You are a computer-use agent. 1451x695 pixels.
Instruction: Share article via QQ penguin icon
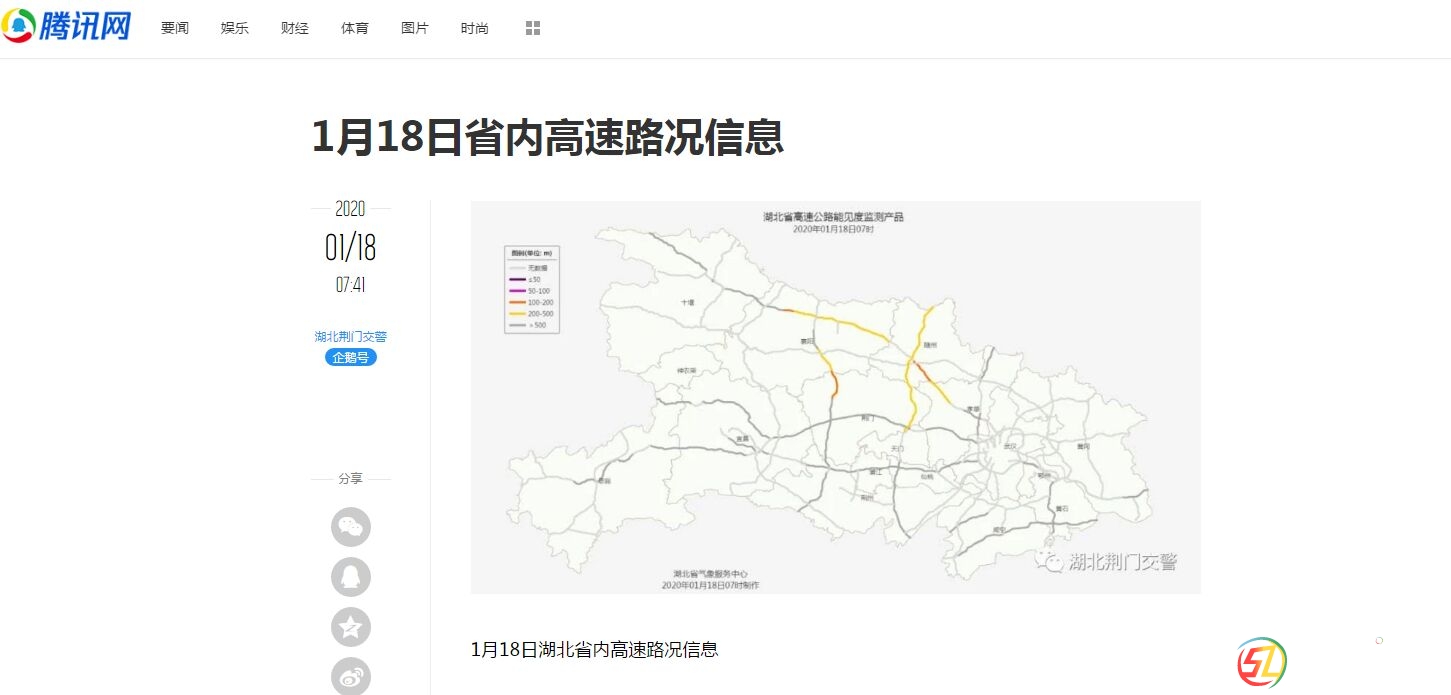coord(351,577)
